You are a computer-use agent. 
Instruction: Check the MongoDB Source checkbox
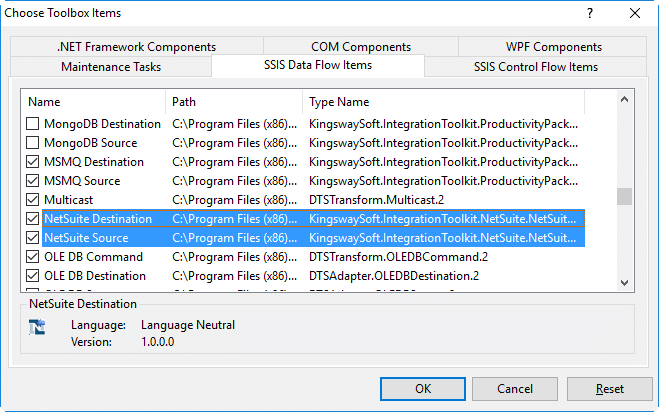pos(32,143)
